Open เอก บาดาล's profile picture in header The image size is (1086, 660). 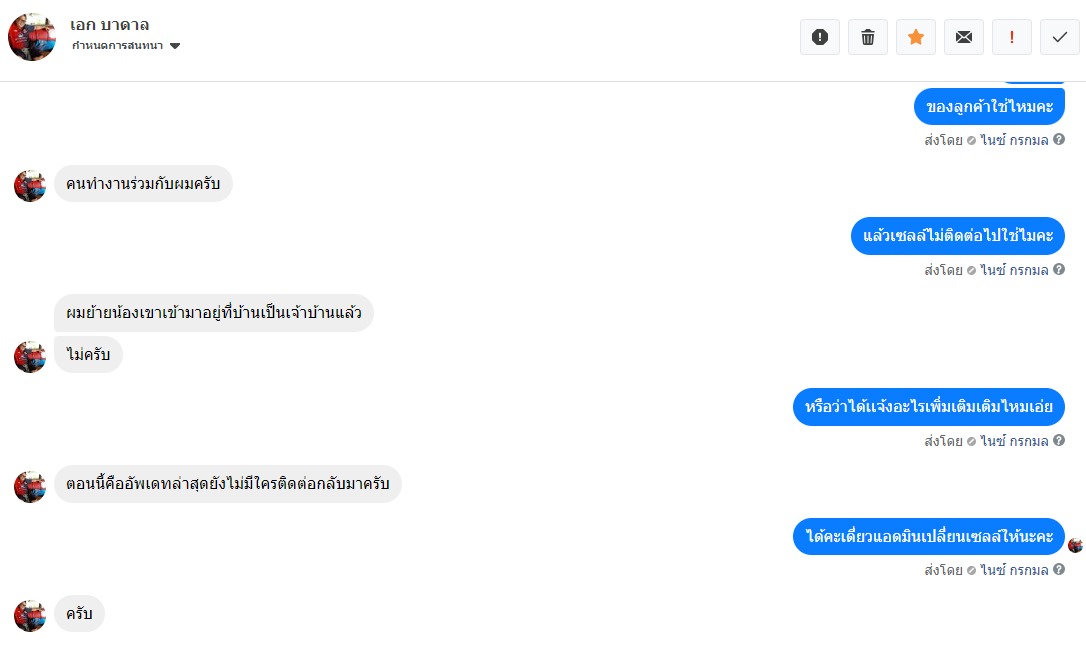pos(32,37)
